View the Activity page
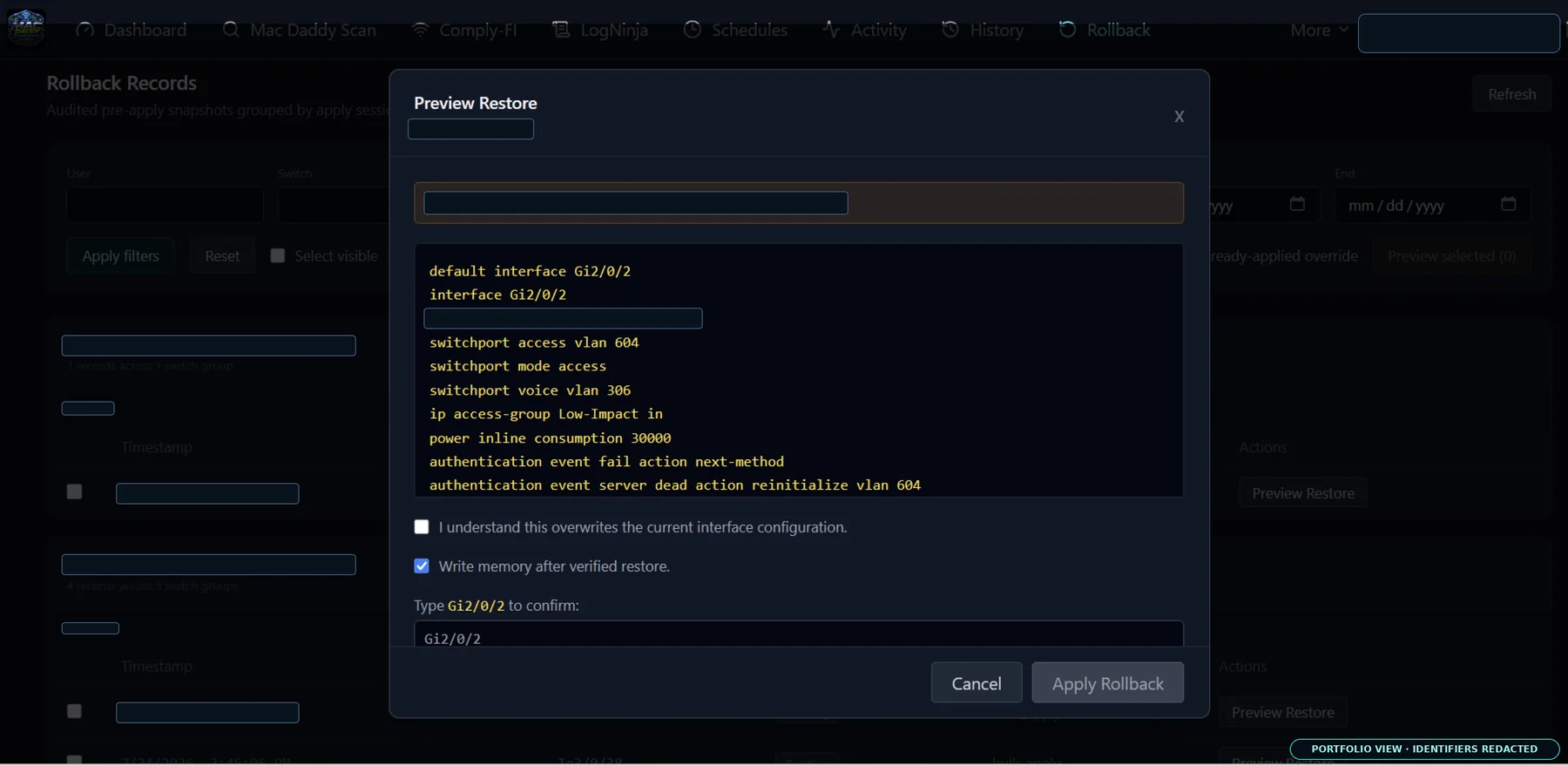Screen dimensions: 1568x766 pyautogui.click(x=865, y=30)
